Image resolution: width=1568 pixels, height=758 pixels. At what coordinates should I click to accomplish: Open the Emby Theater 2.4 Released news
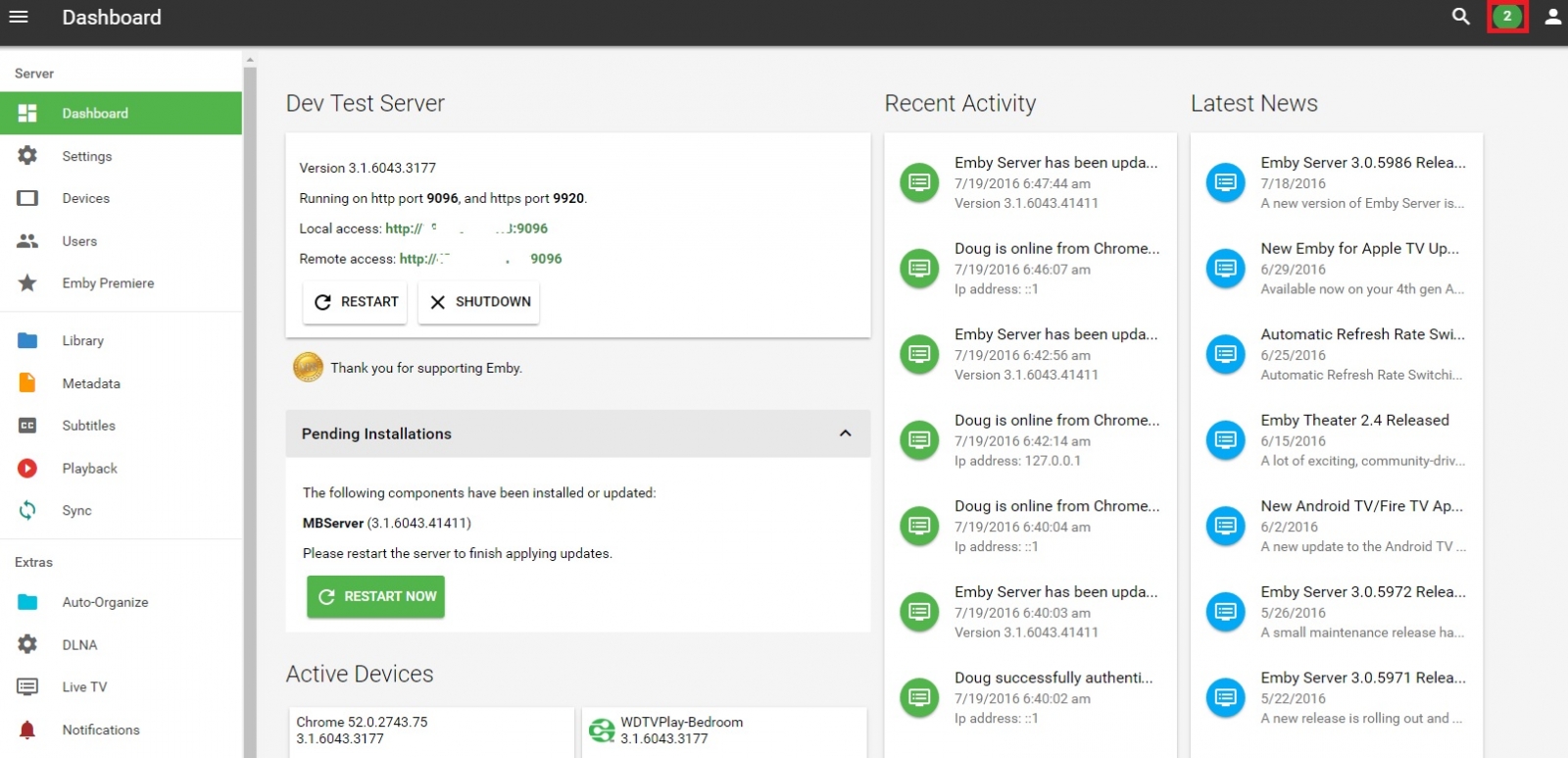pos(1354,420)
